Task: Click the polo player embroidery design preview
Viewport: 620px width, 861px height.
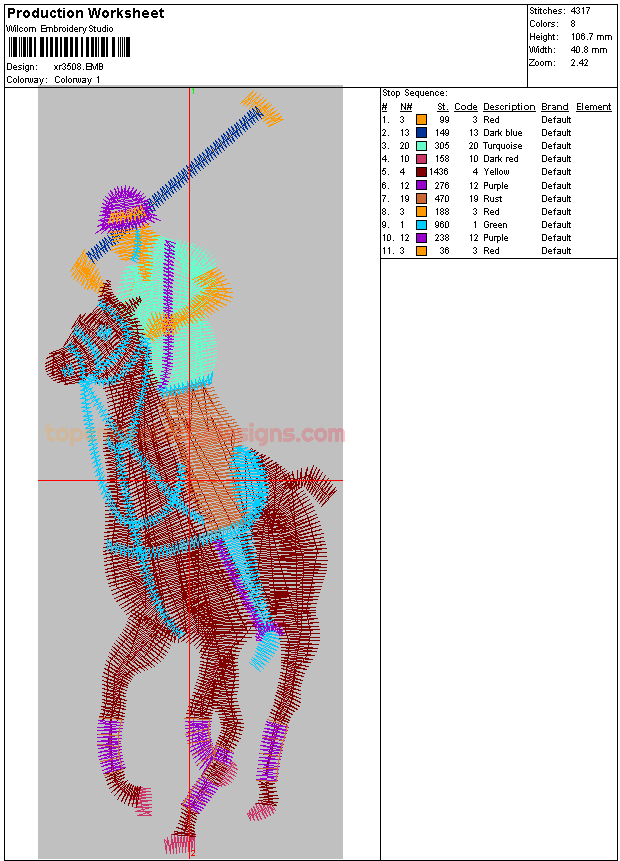Action: tap(191, 472)
